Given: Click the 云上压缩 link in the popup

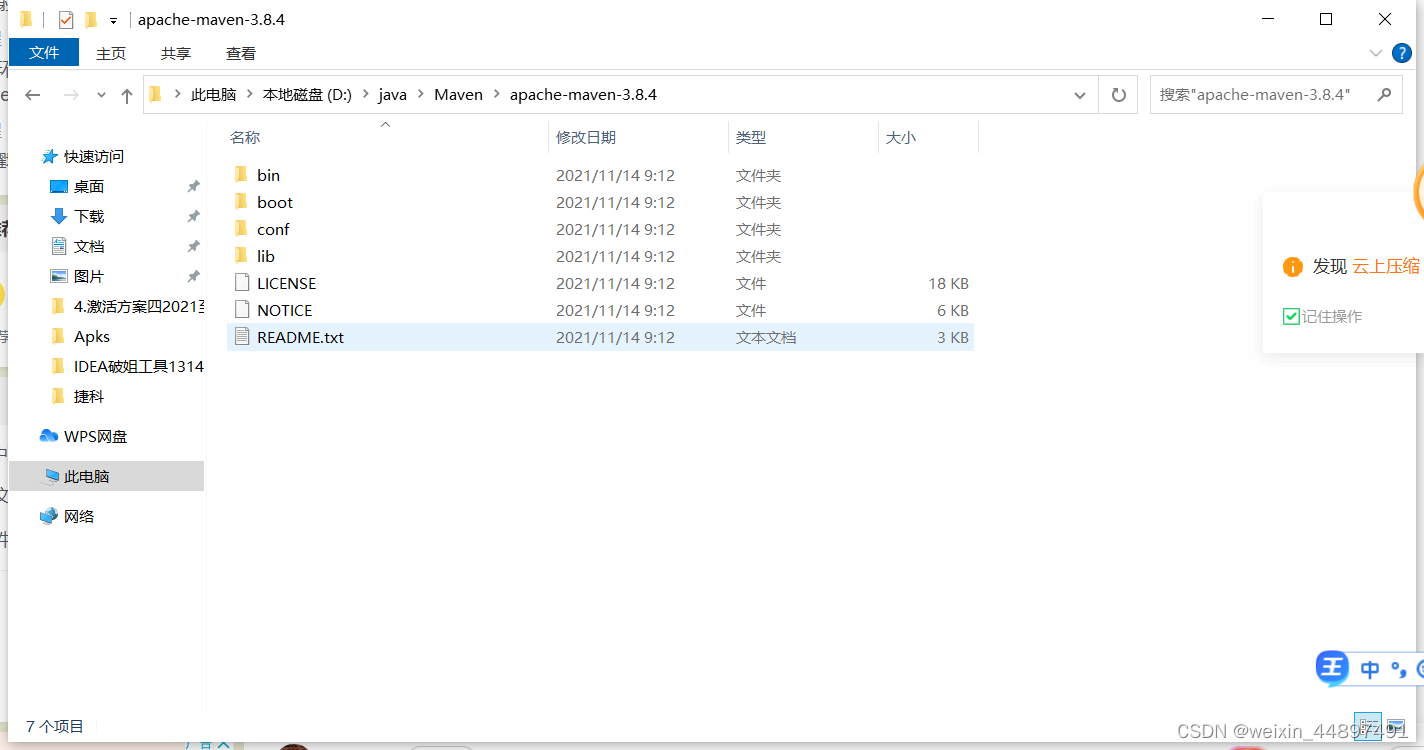Looking at the screenshot, I should 1386,266.
